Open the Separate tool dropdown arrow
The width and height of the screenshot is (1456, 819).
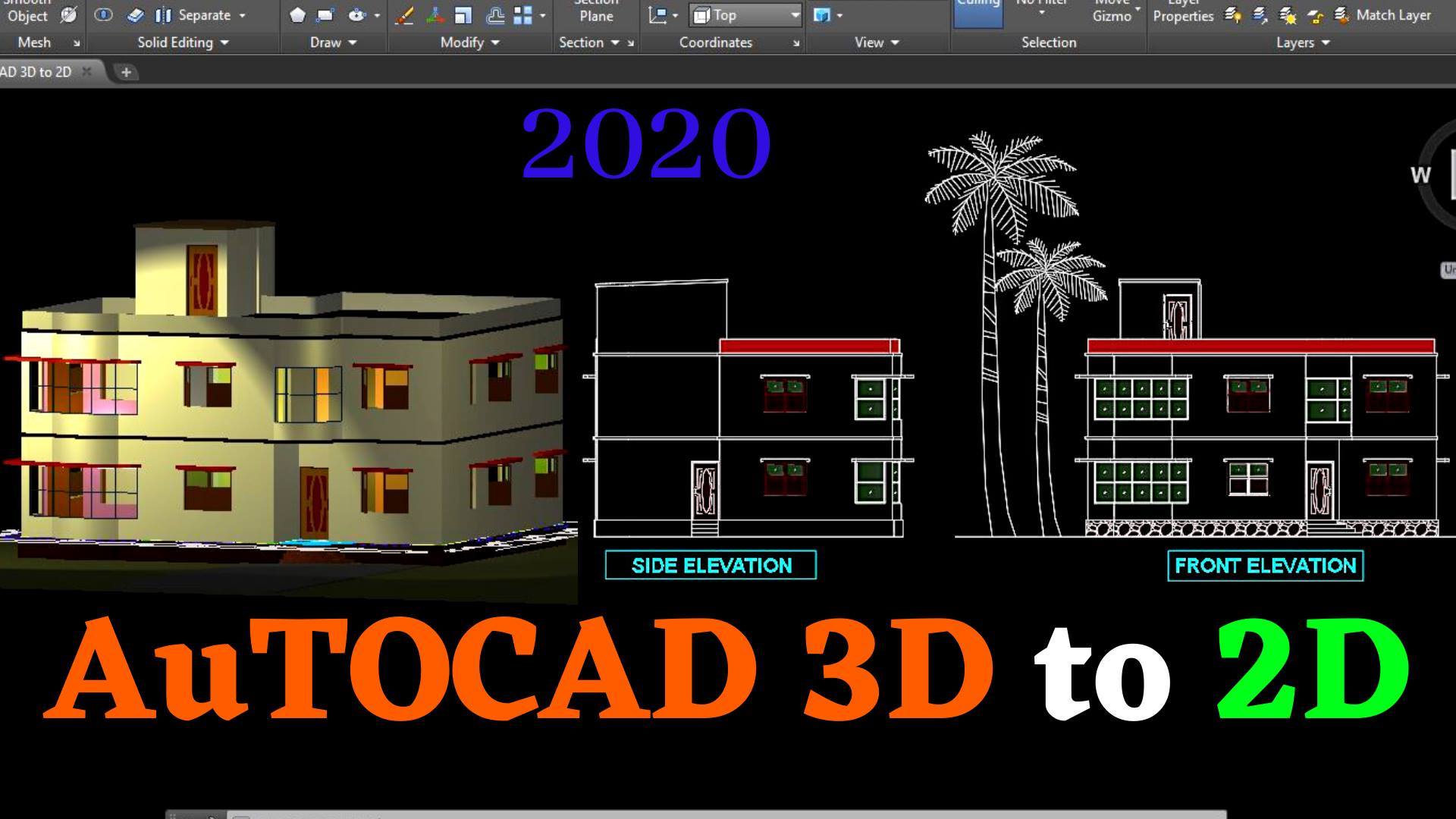coord(243,15)
